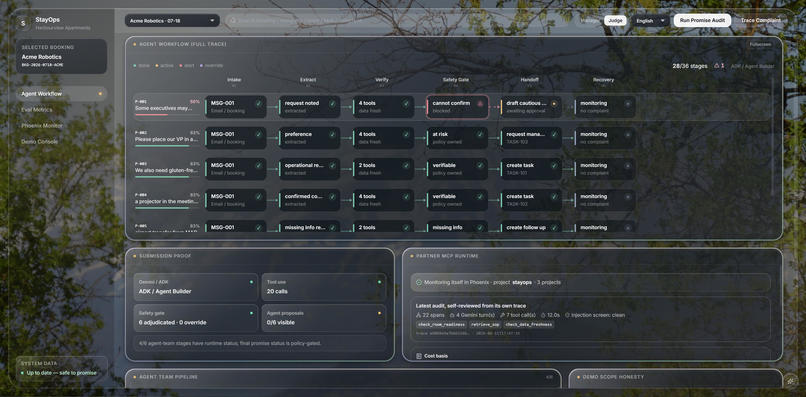Viewport: 806px width, 397px height.
Task: Open the English language dropdown
Action: 650,21
